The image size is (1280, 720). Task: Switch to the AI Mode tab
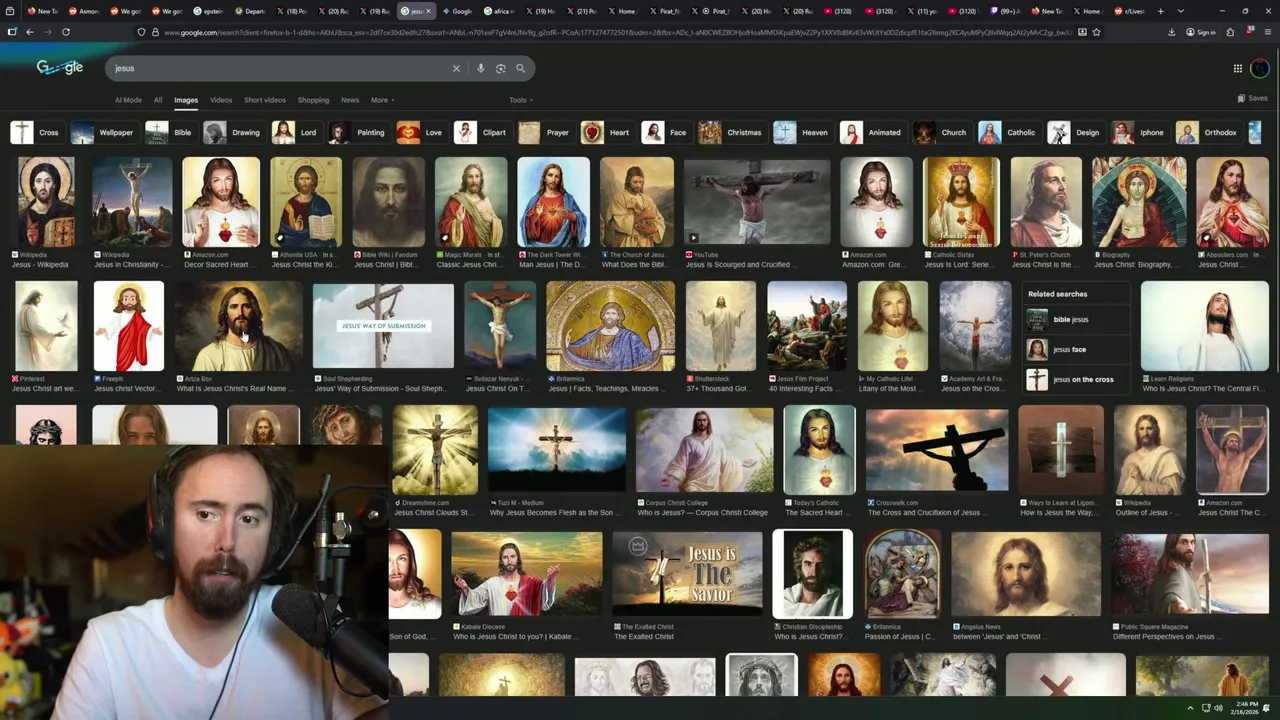[x=128, y=100]
